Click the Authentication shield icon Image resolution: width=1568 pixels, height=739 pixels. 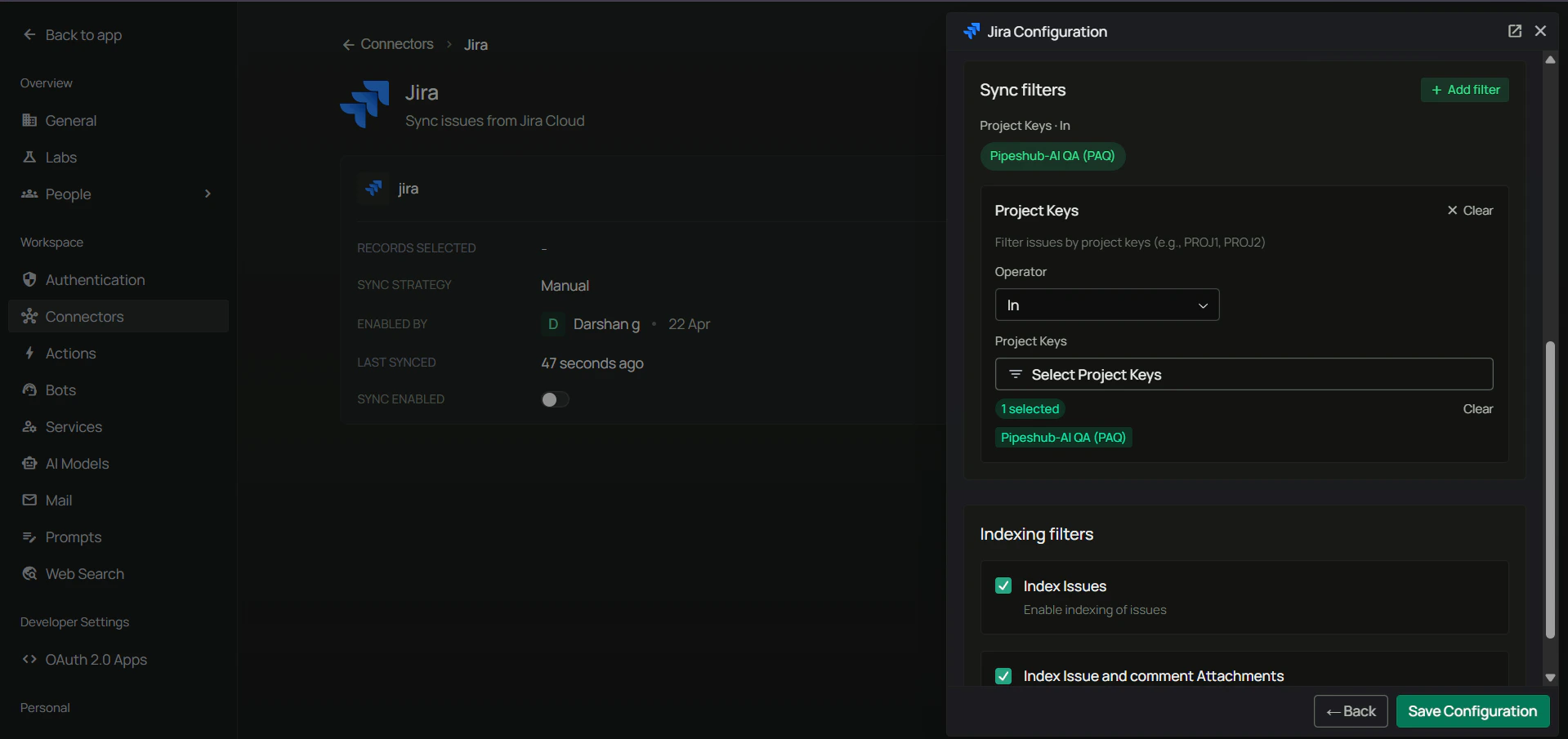tap(29, 279)
